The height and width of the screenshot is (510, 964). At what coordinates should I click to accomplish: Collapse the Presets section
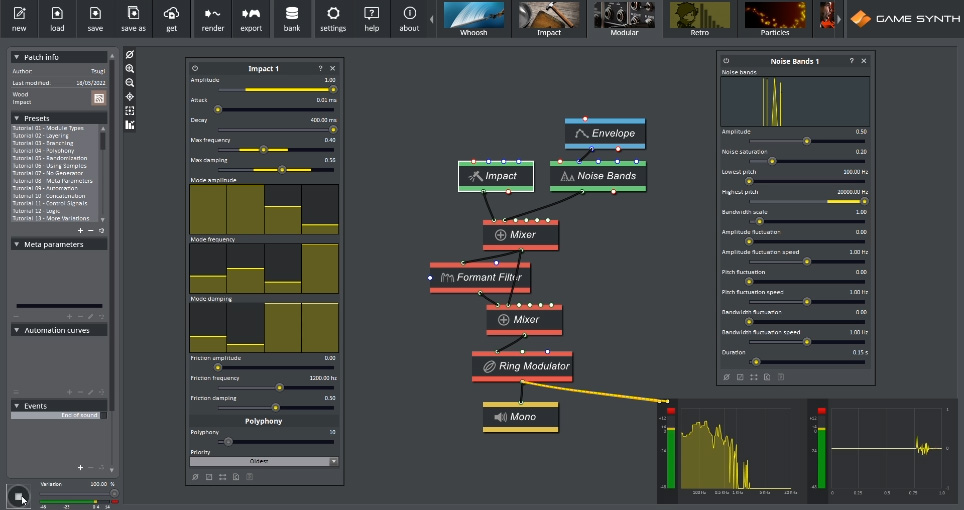pos(17,118)
